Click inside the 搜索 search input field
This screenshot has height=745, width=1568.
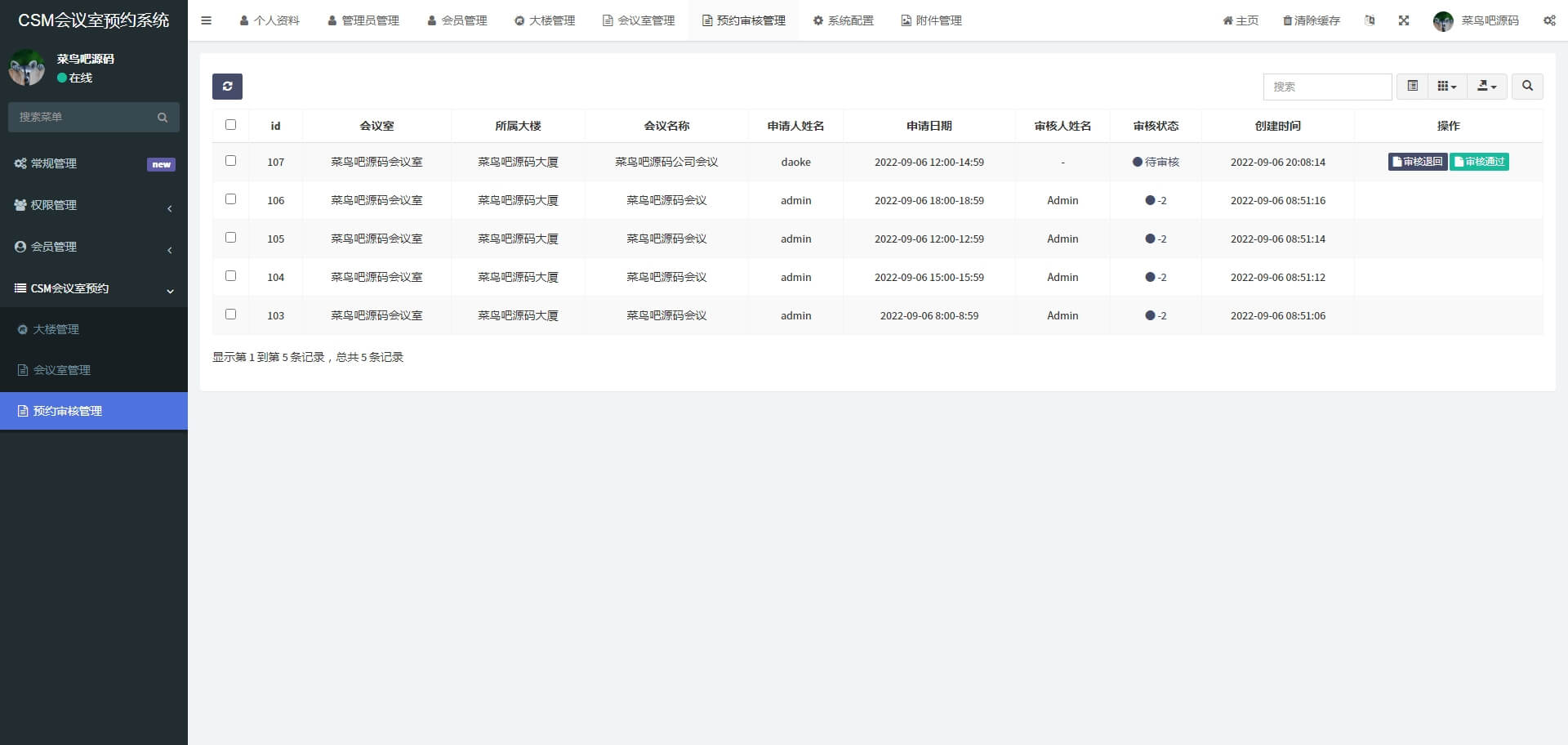point(1327,86)
